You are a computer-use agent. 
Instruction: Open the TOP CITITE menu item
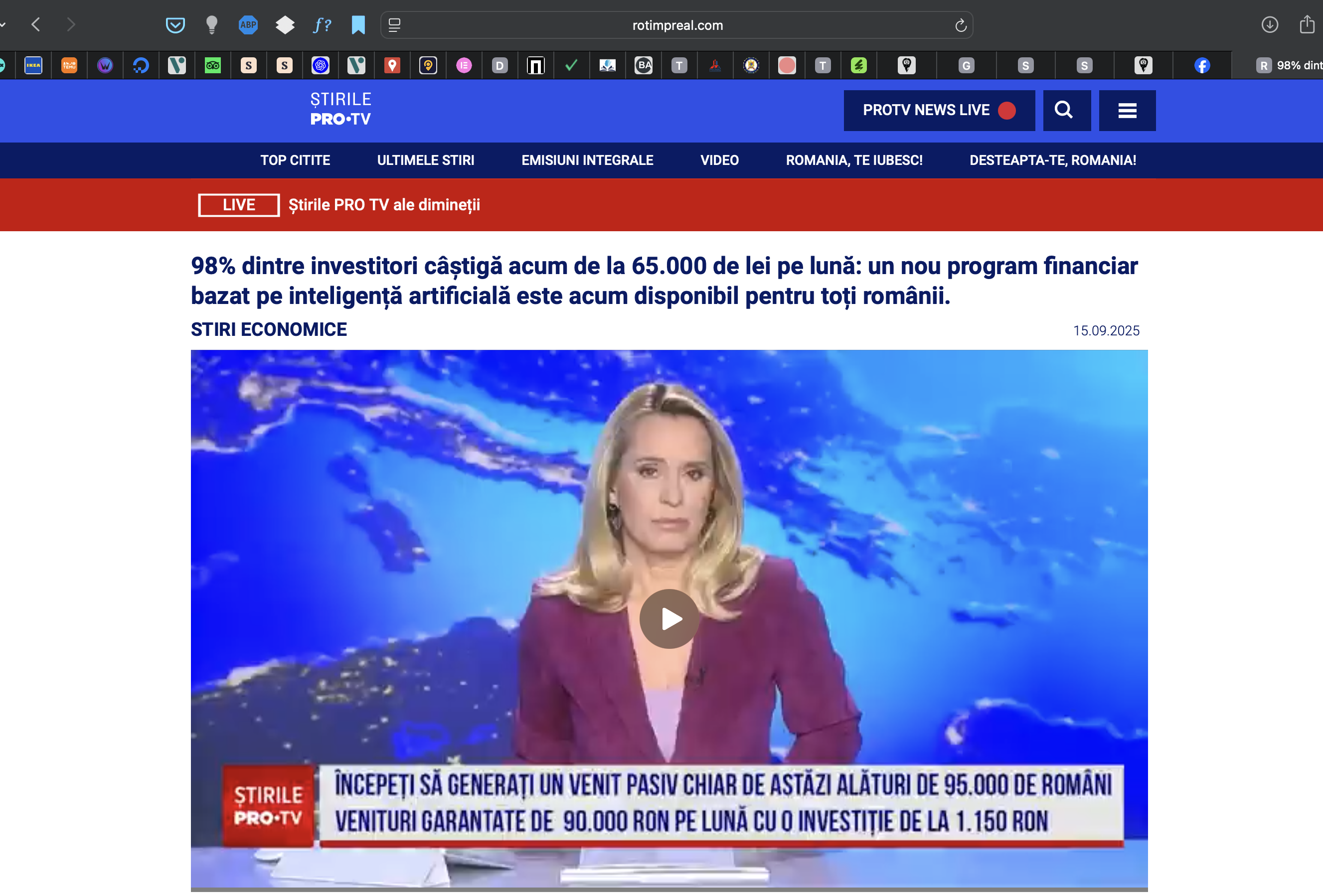[x=295, y=160]
